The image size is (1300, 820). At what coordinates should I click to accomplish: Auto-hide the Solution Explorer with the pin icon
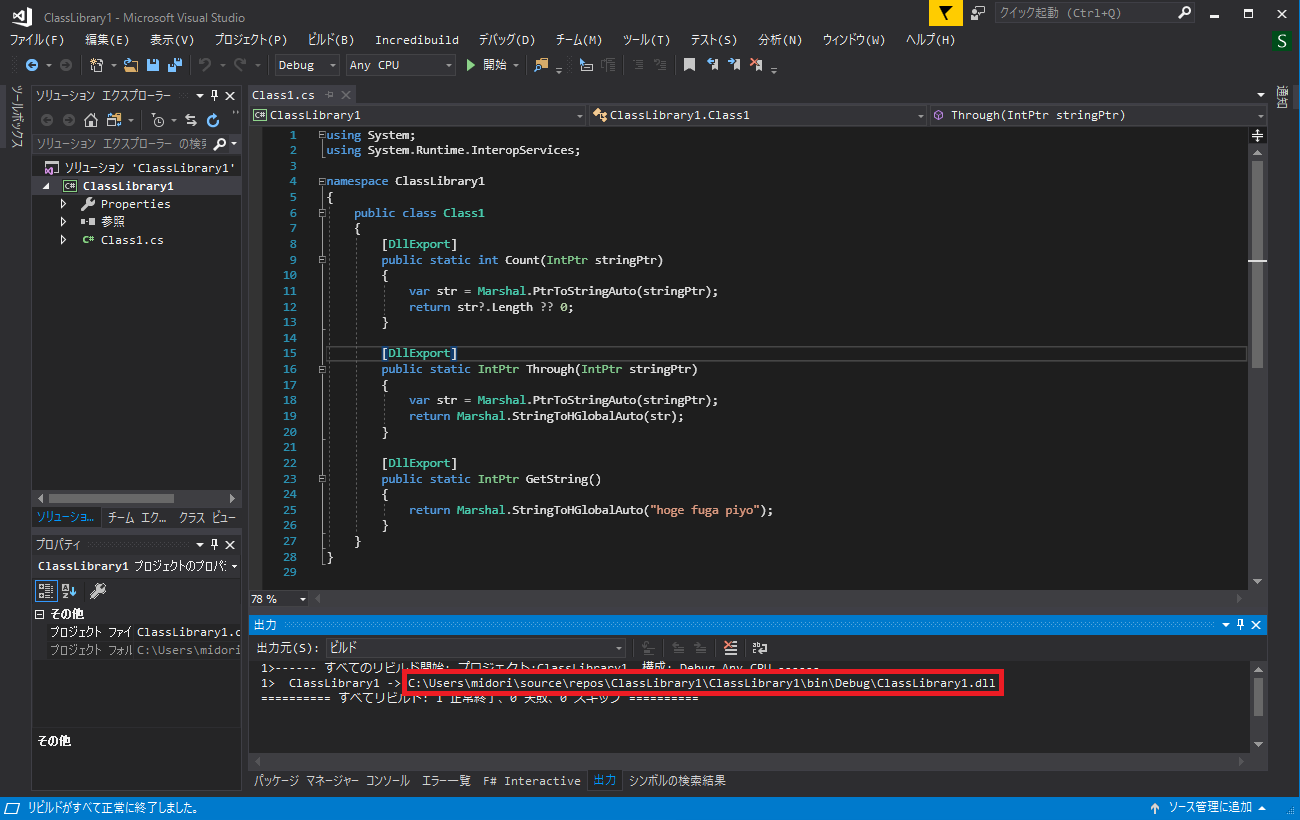[x=212, y=95]
